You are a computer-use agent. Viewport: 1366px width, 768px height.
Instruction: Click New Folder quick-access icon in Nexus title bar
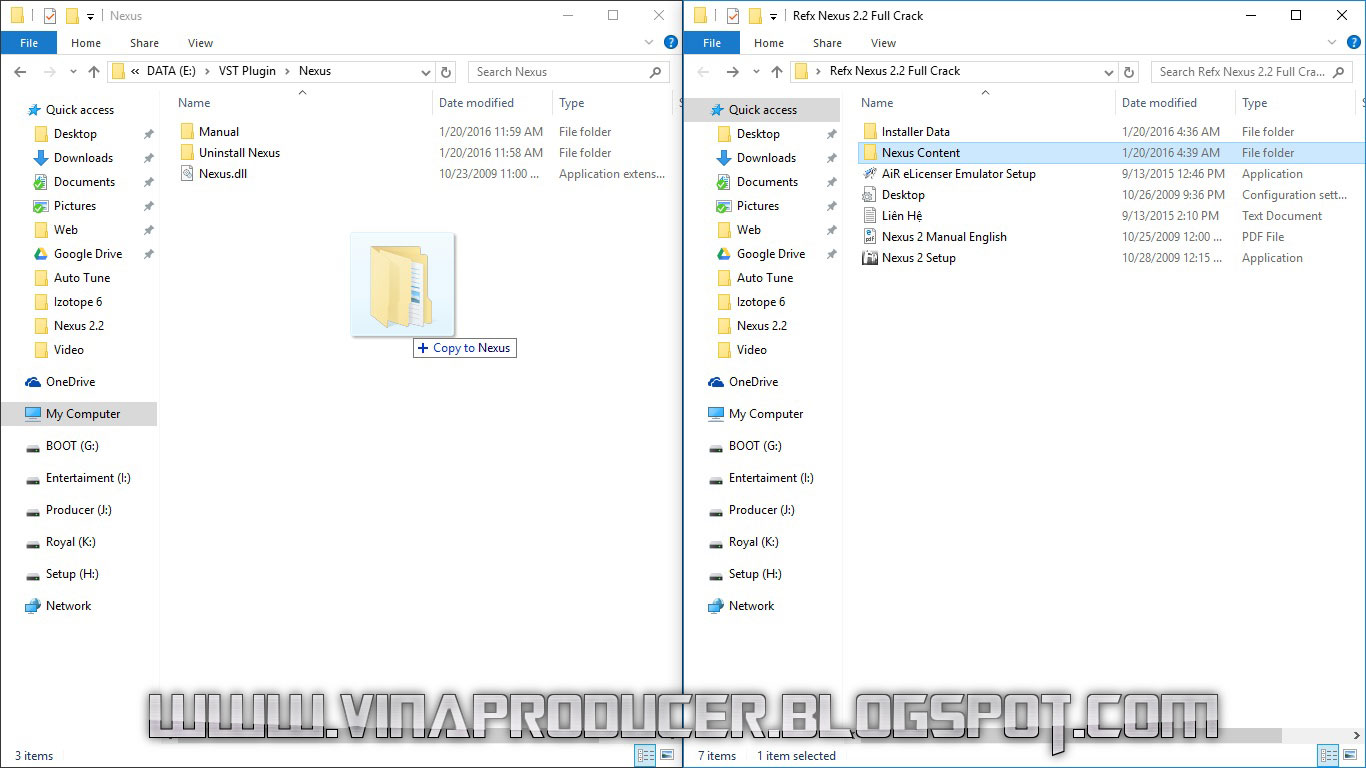coord(71,16)
